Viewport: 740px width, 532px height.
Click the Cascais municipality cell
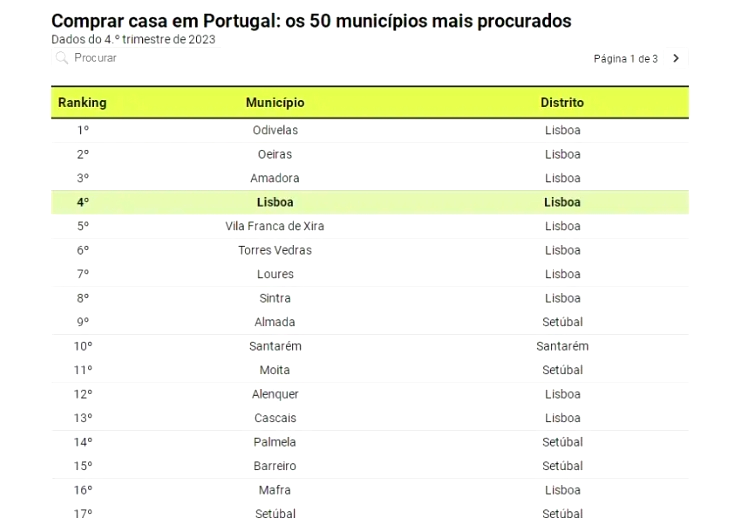(275, 418)
